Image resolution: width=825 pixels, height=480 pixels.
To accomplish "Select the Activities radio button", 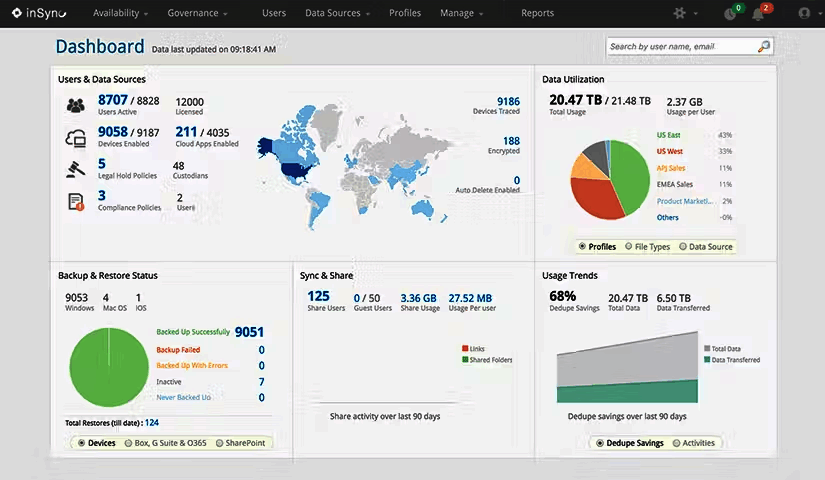I will pos(677,443).
